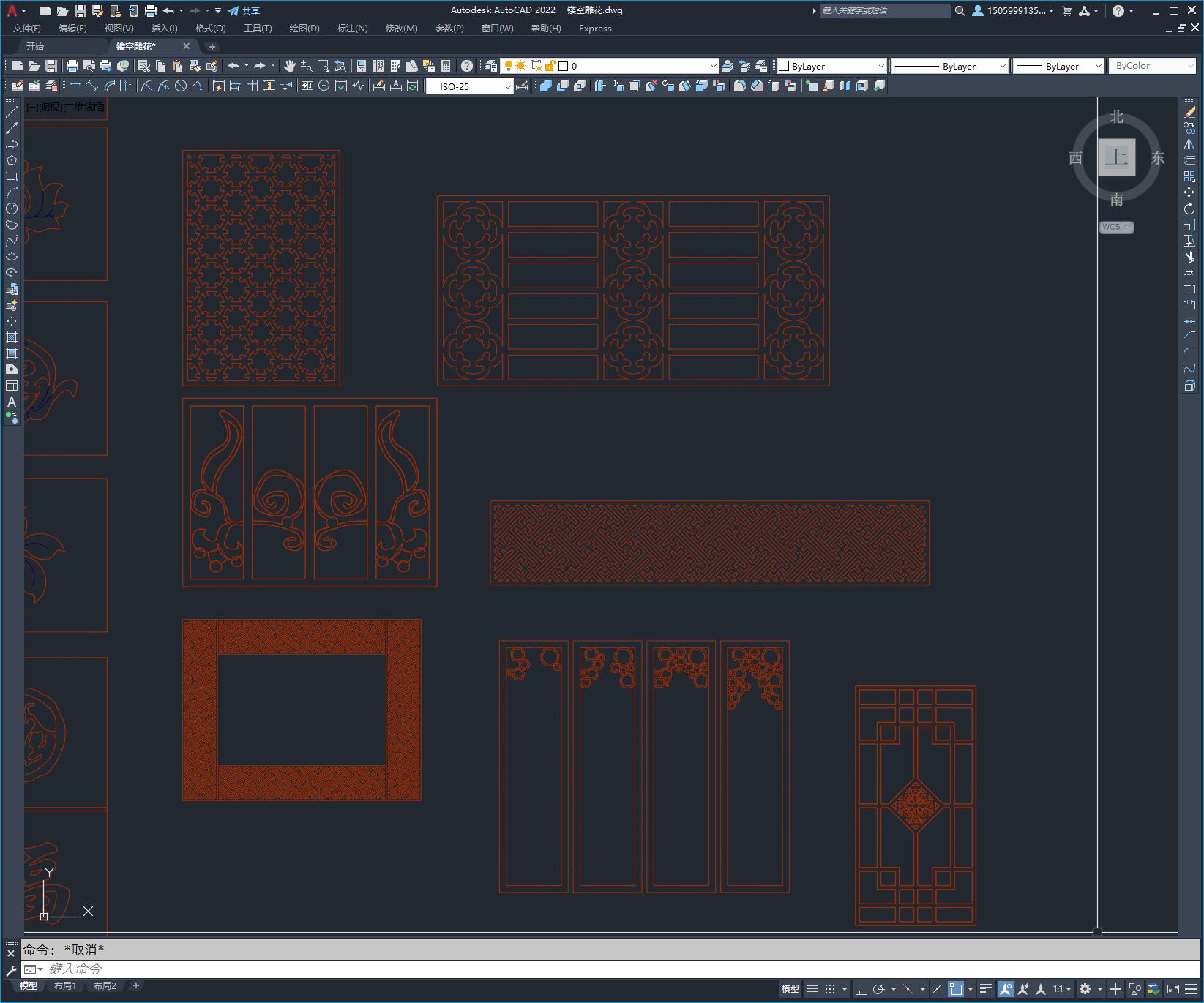Open the ByLayer color dropdown
The image size is (1204, 1003).
(831, 66)
